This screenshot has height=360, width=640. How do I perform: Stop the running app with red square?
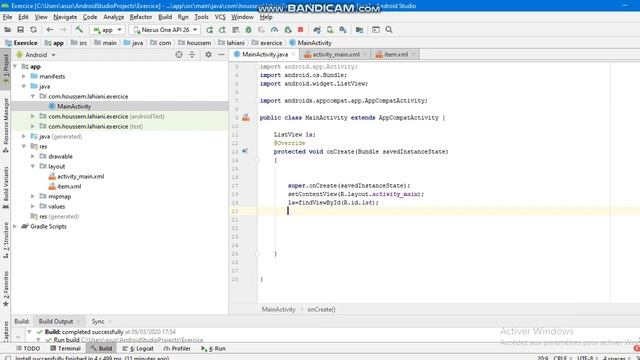(301, 30)
